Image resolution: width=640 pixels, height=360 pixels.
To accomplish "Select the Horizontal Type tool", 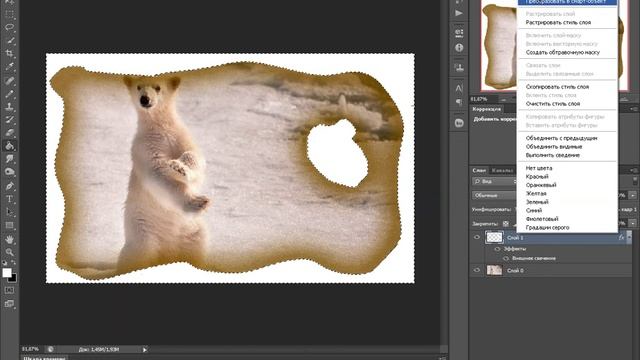I will tap(9, 199).
